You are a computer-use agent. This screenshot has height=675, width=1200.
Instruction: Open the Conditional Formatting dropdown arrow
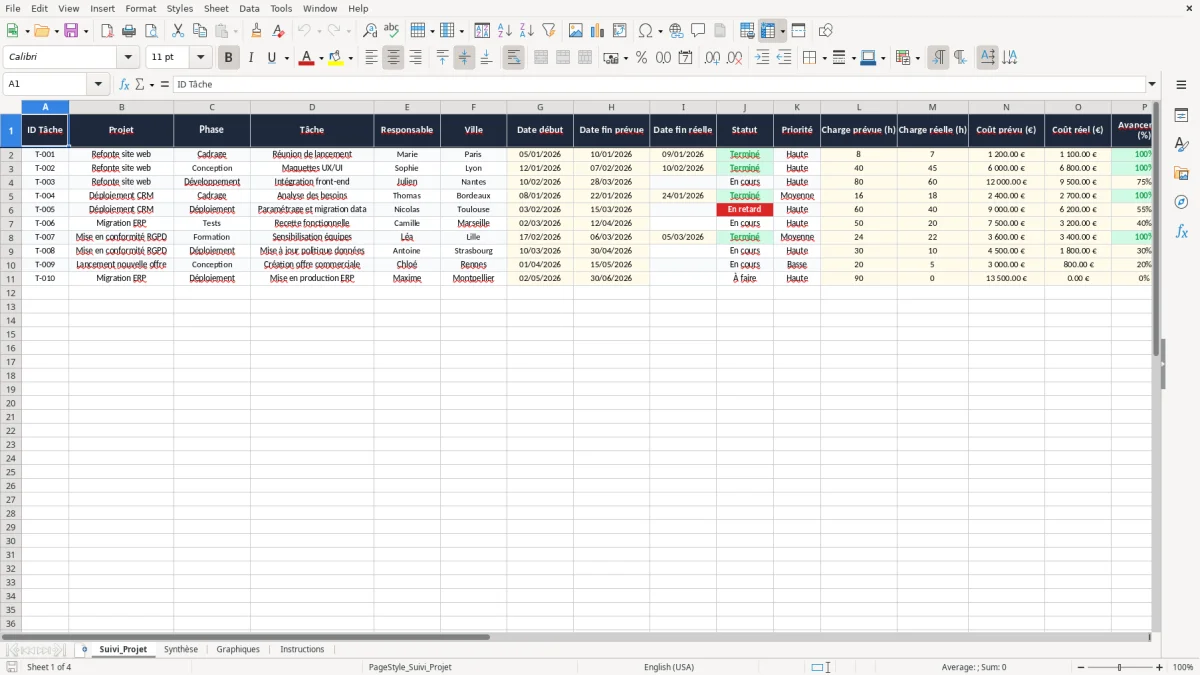pos(917,58)
